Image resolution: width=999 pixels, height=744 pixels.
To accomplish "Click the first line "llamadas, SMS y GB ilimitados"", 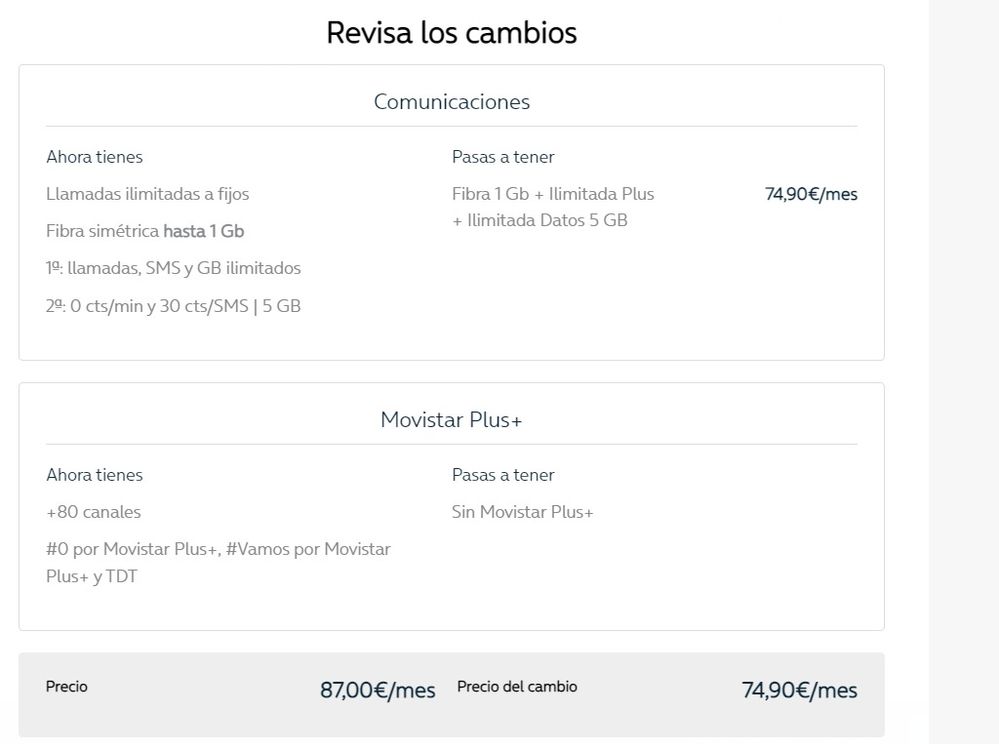I will point(173,268).
